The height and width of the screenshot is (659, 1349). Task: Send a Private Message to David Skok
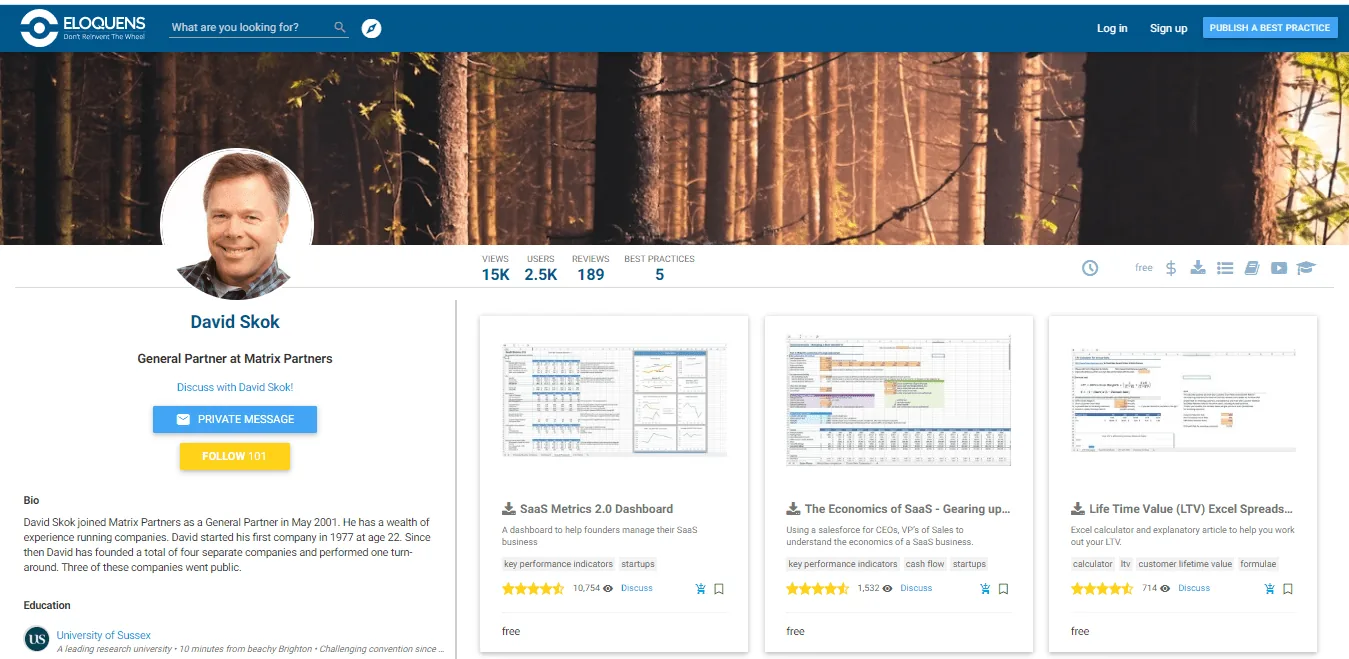coord(235,419)
